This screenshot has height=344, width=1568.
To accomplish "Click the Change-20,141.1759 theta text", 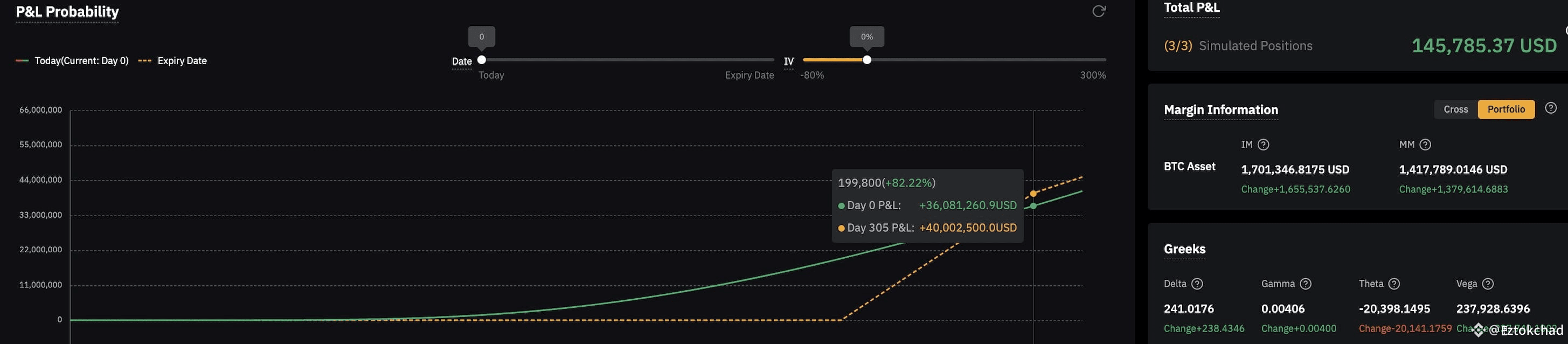I will pyautogui.click(x=1405, y=329).
